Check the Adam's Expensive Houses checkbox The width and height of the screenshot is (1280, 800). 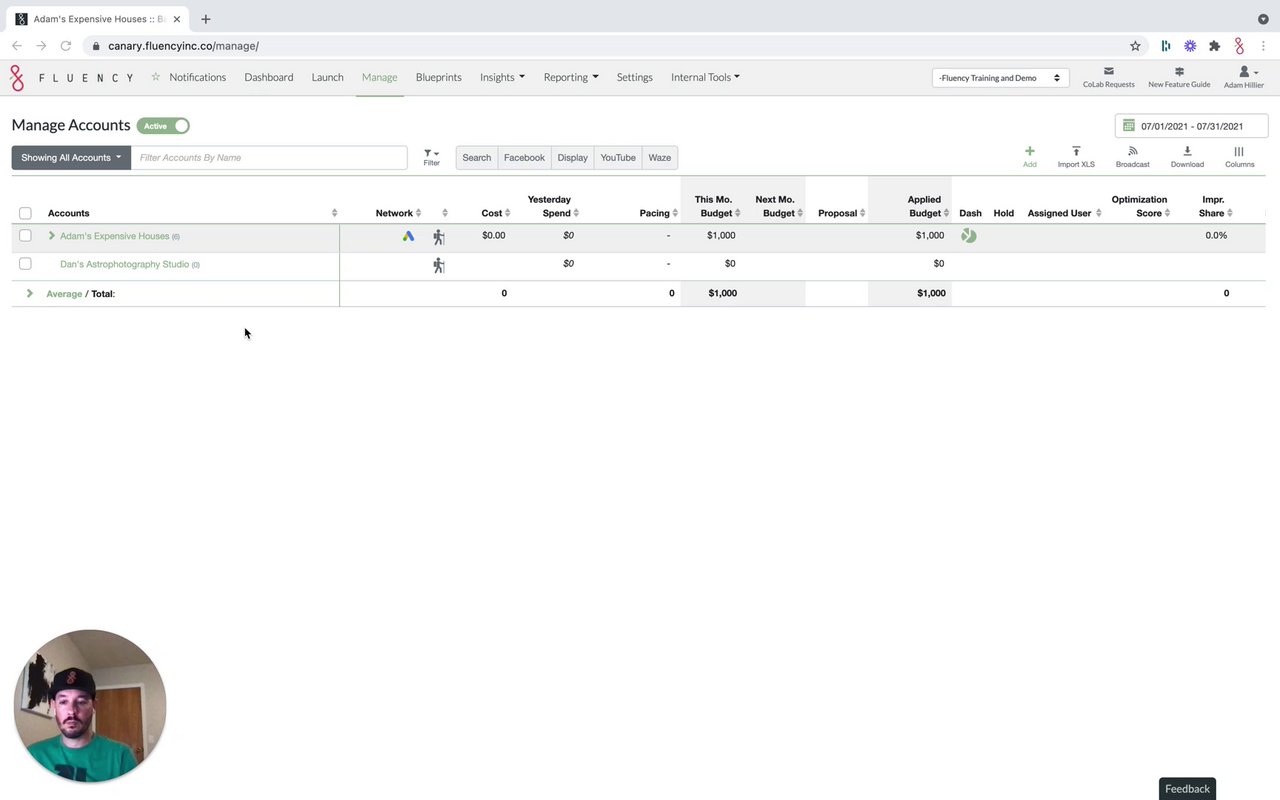pos(25,236)
